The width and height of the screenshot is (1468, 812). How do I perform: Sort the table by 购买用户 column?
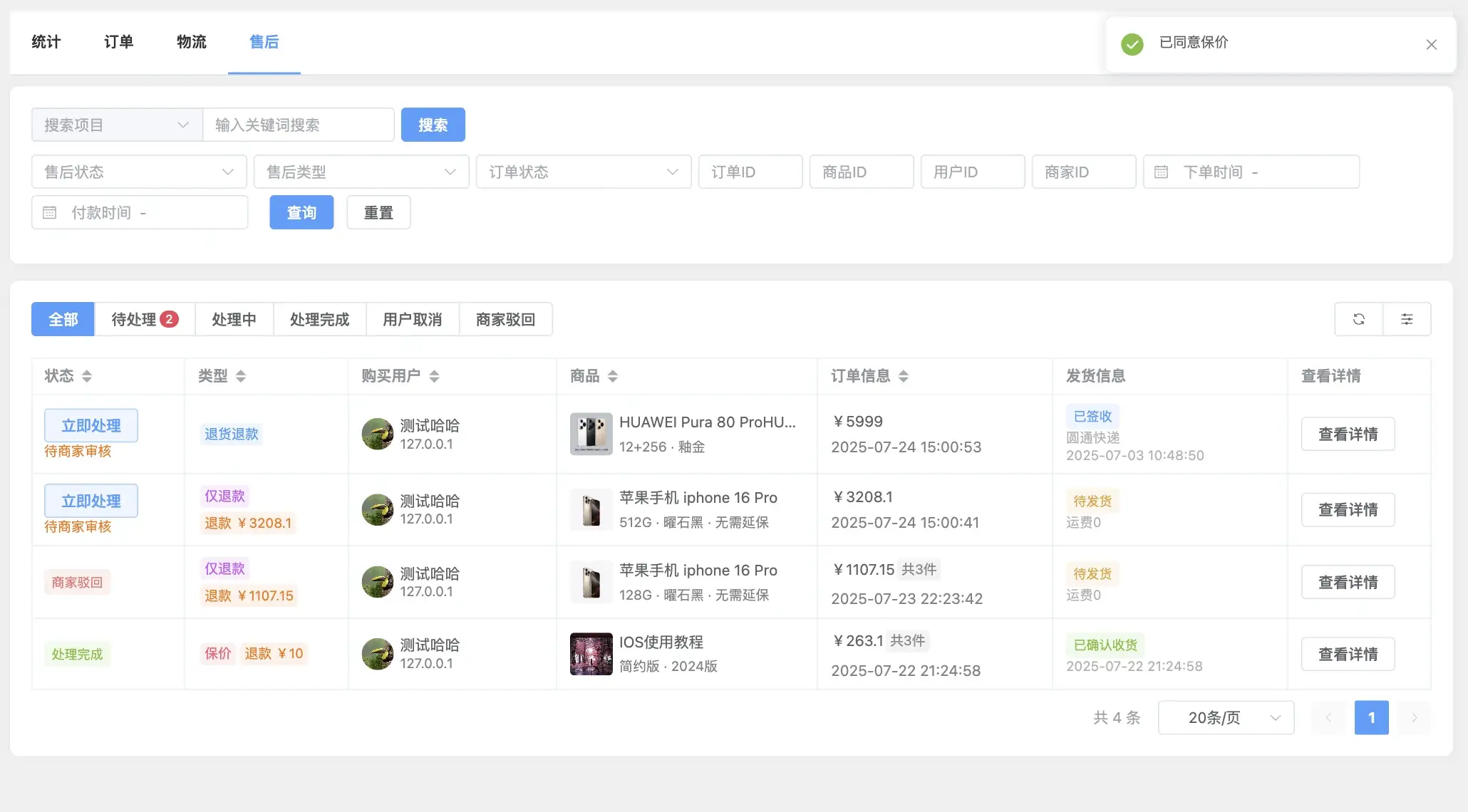[434, 376]
